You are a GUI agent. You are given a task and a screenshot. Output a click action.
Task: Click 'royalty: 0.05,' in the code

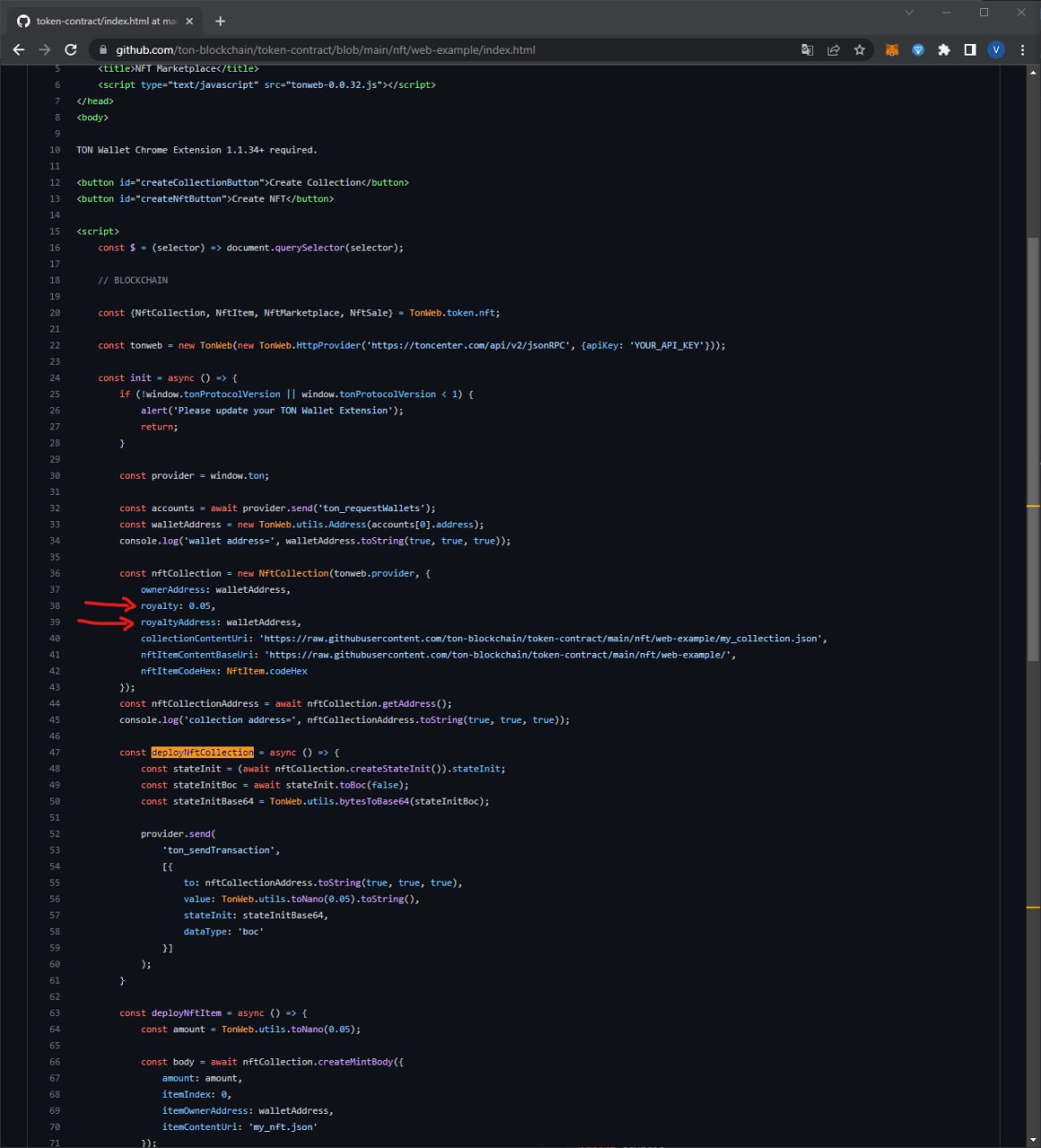(x=178, y=606)
